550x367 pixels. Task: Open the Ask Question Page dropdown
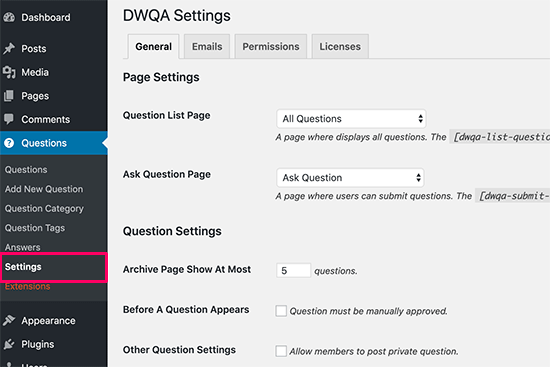click(350, 178)
